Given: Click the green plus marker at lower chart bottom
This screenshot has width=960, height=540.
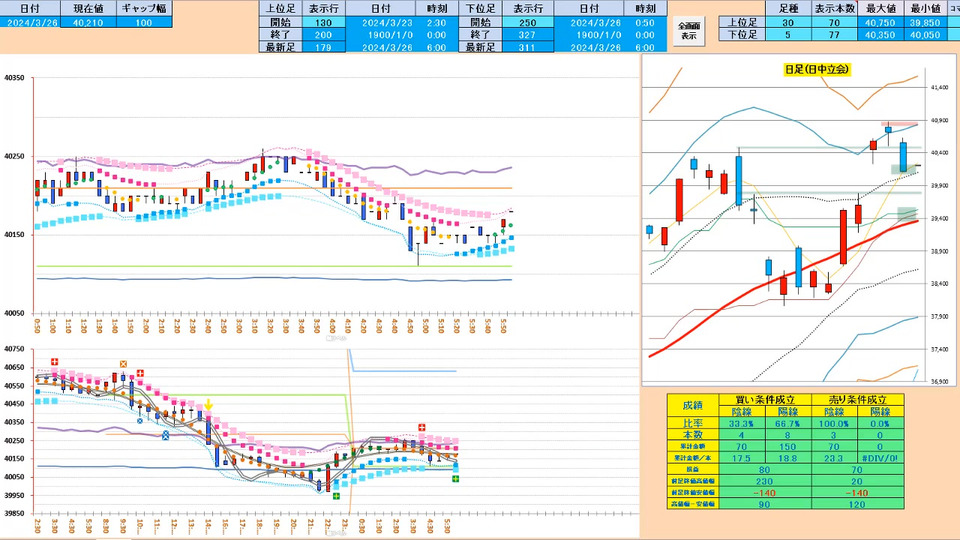Looking at the screenshot, I should 336,496.
